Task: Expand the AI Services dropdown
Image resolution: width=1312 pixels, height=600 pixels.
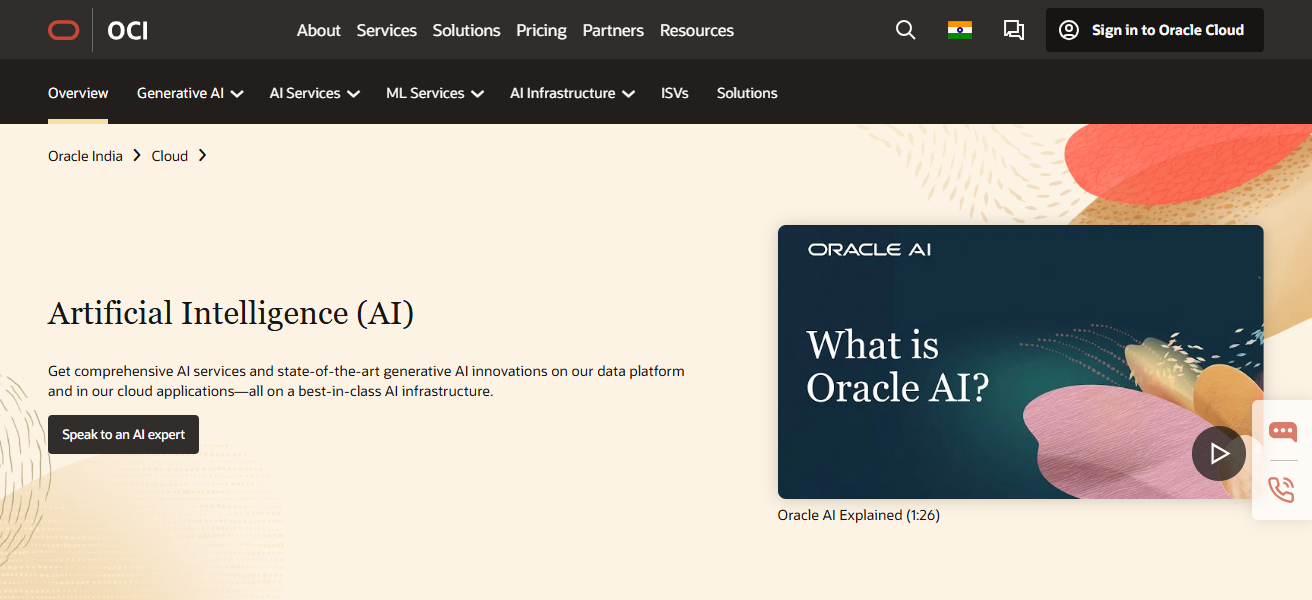Action: pos(314,92)
